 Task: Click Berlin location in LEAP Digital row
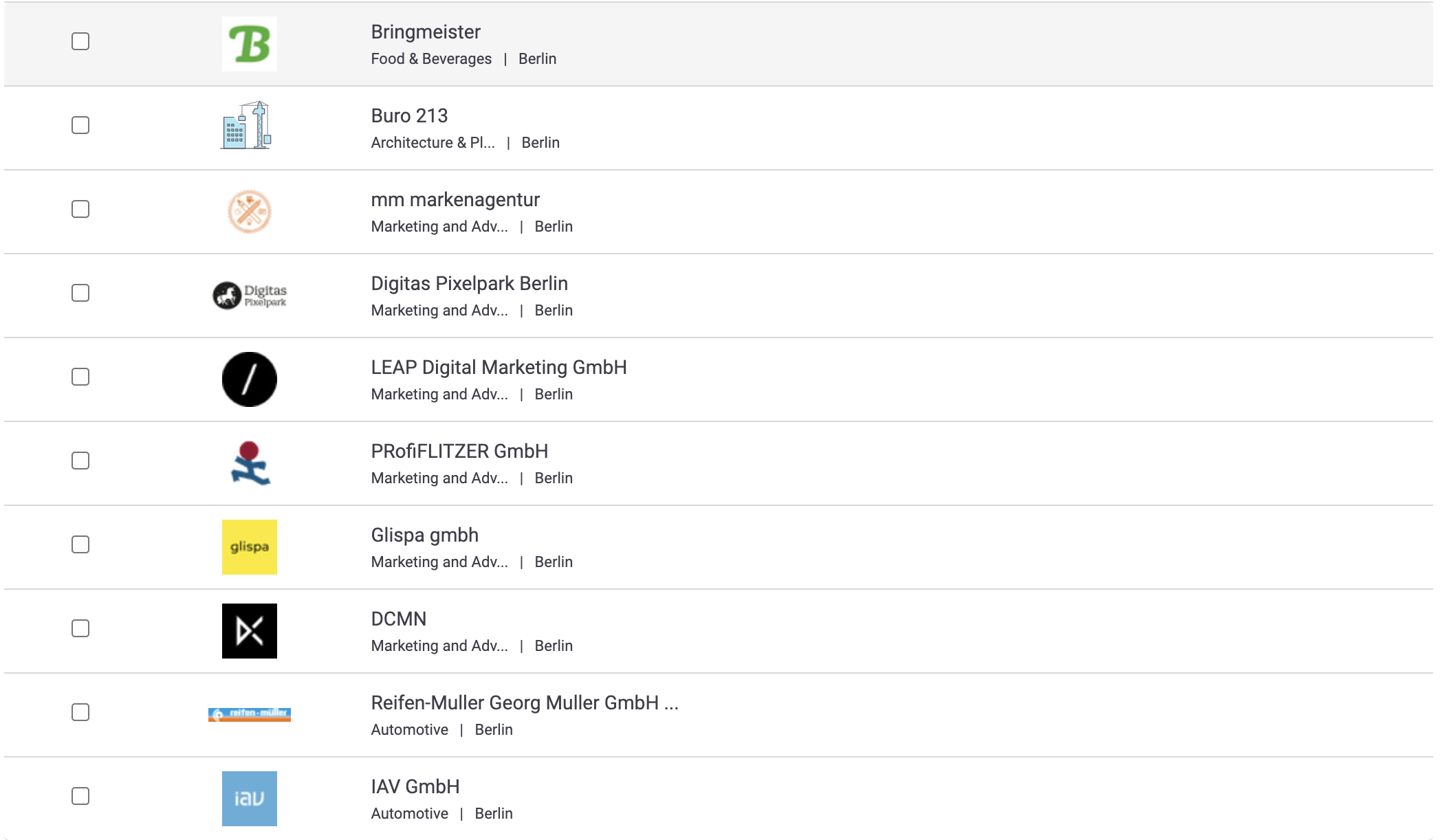554,395
